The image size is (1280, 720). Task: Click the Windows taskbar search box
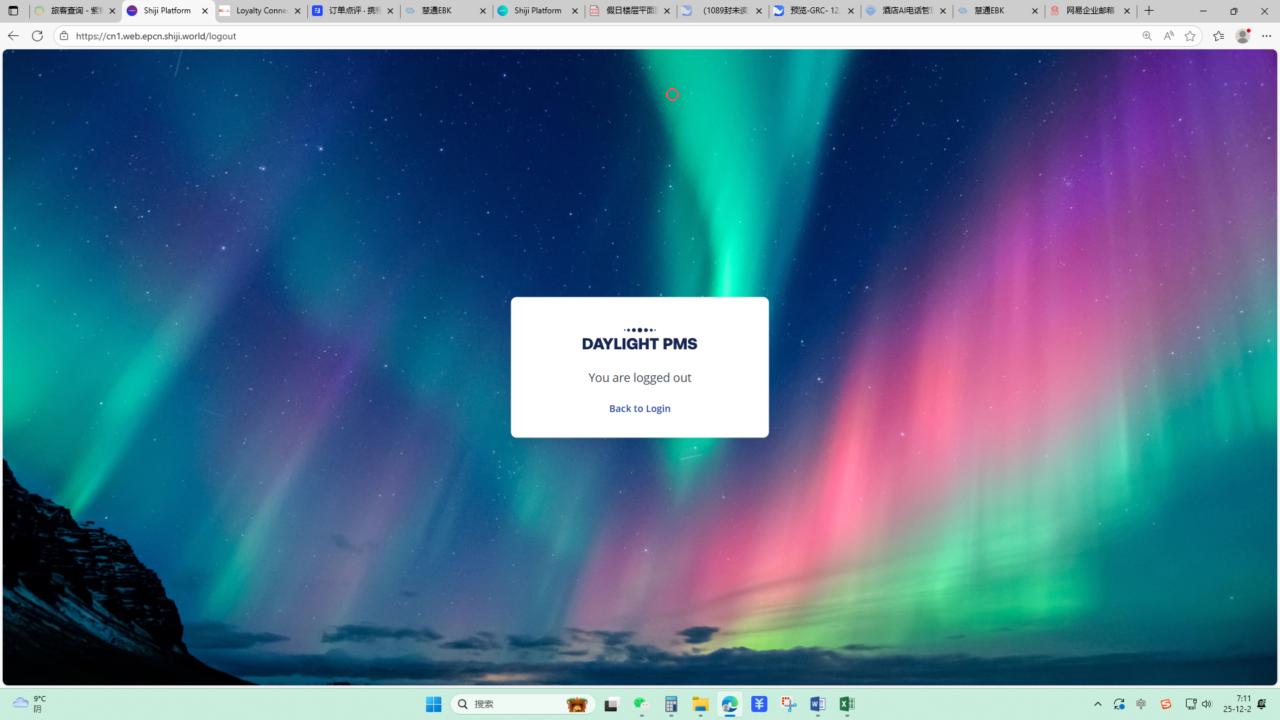[520, 704]
